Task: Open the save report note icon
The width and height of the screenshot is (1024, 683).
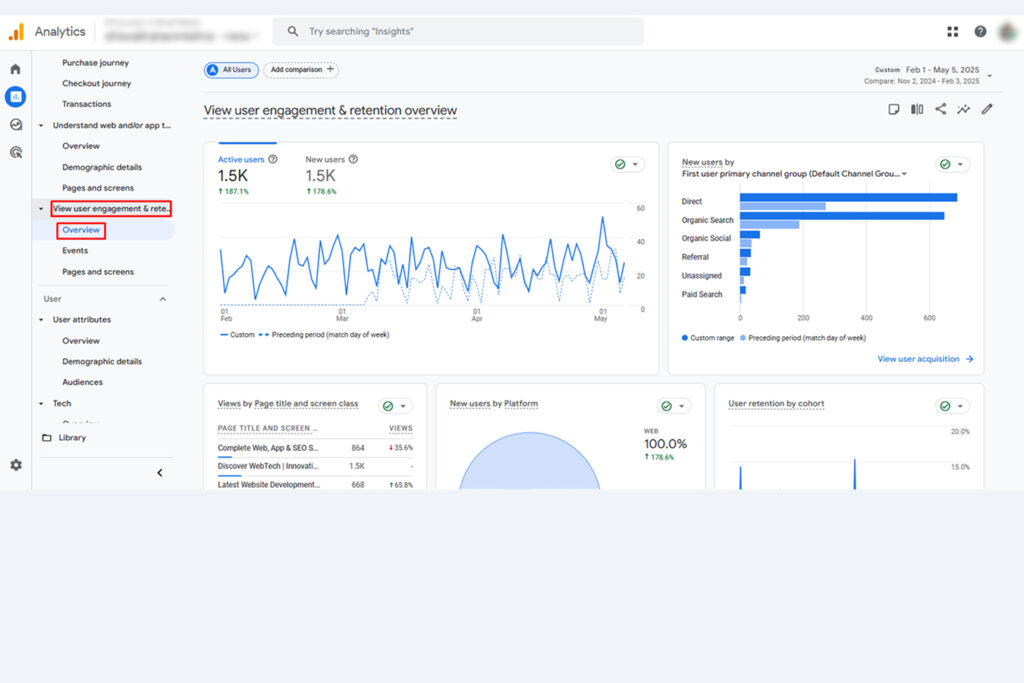Action: click(893, 109)
